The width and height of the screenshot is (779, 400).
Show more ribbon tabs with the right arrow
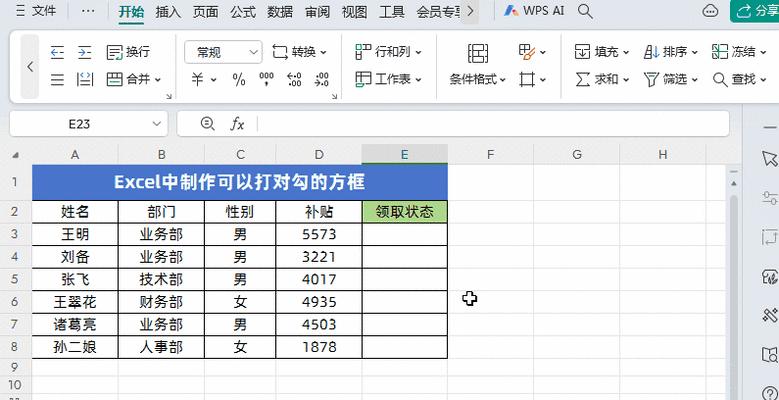coord(470,11)
